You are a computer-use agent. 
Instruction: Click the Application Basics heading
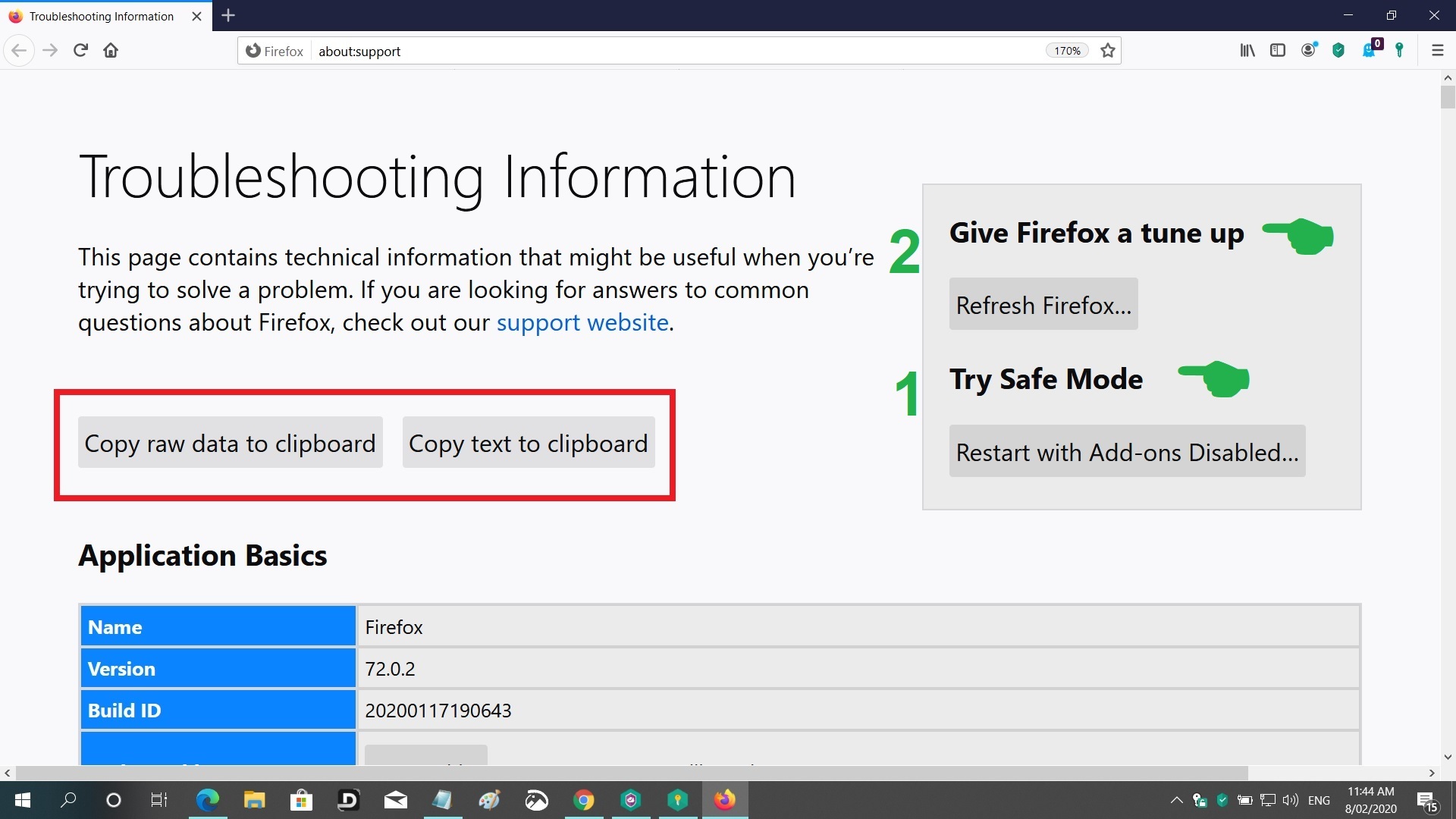[202, 556]
